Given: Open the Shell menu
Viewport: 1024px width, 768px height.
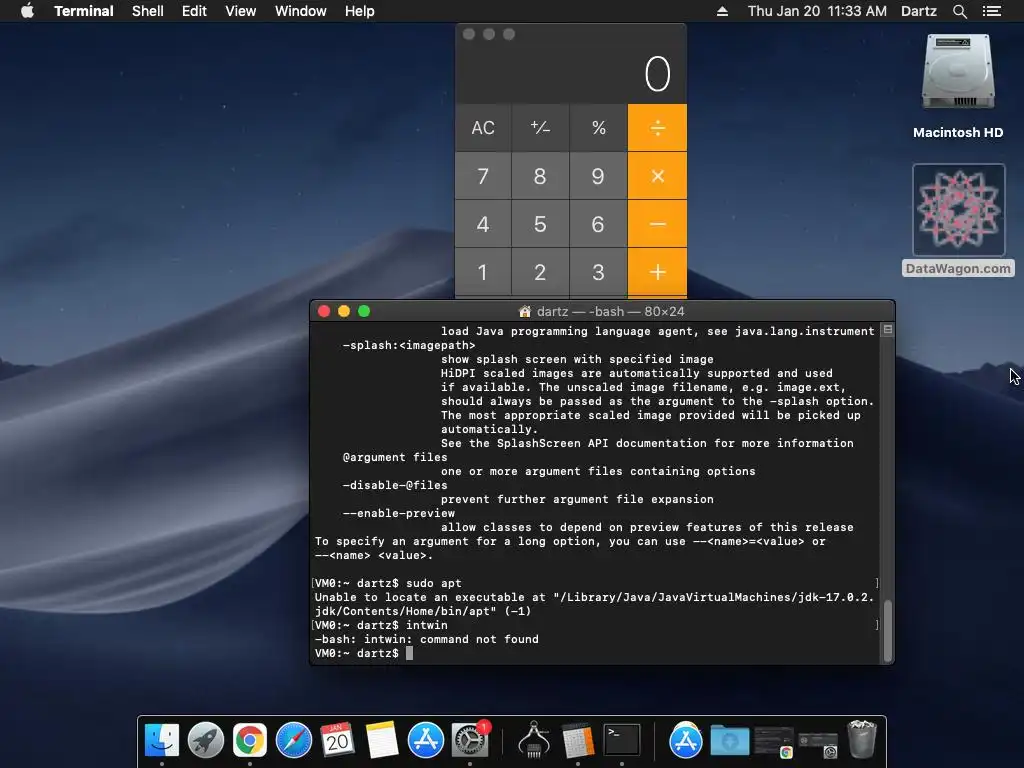Looking at the screenshot, I should (x=148, y=11).
